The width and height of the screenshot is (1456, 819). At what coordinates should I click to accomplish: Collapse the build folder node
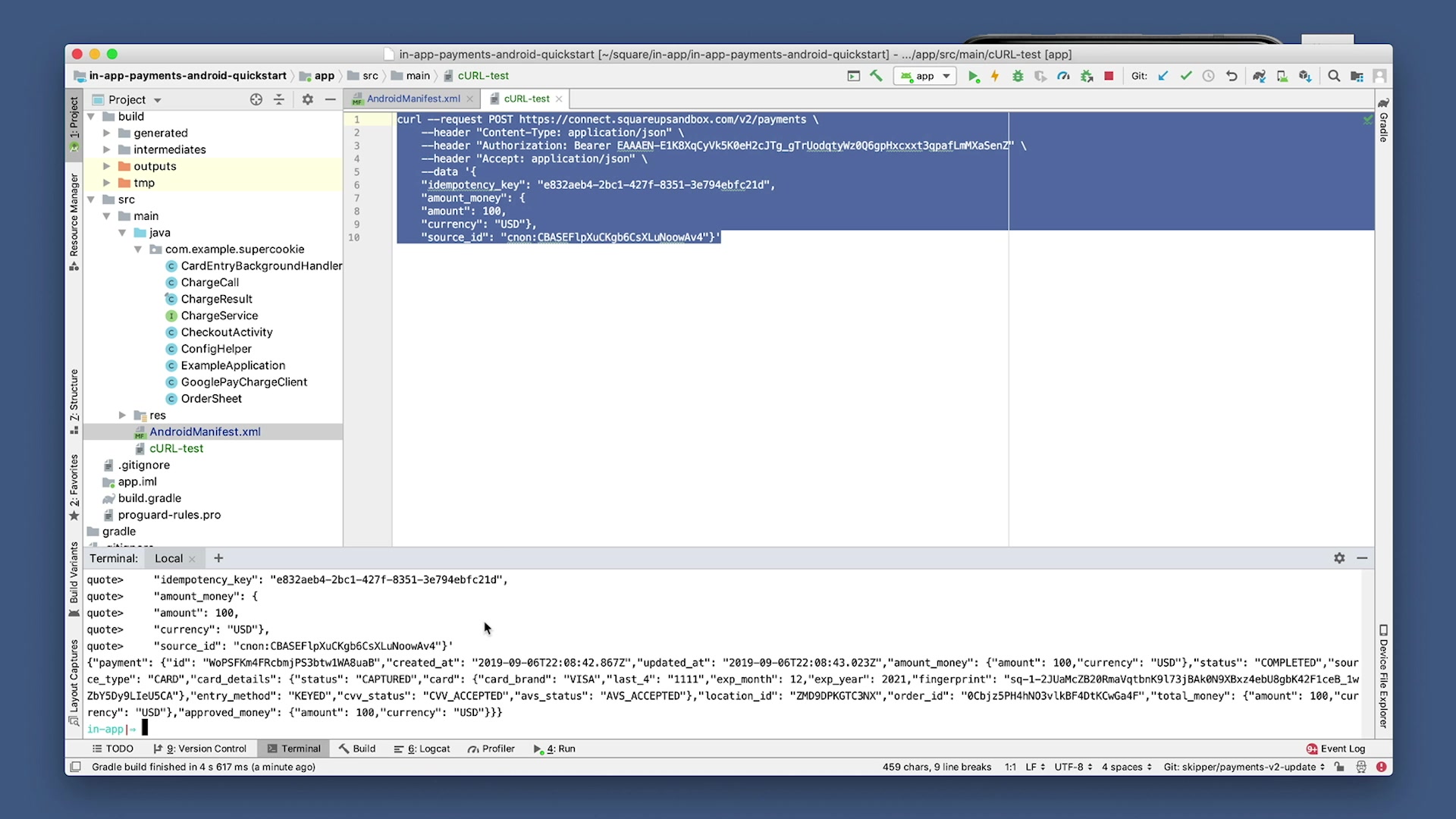click(x=91, y=116)
